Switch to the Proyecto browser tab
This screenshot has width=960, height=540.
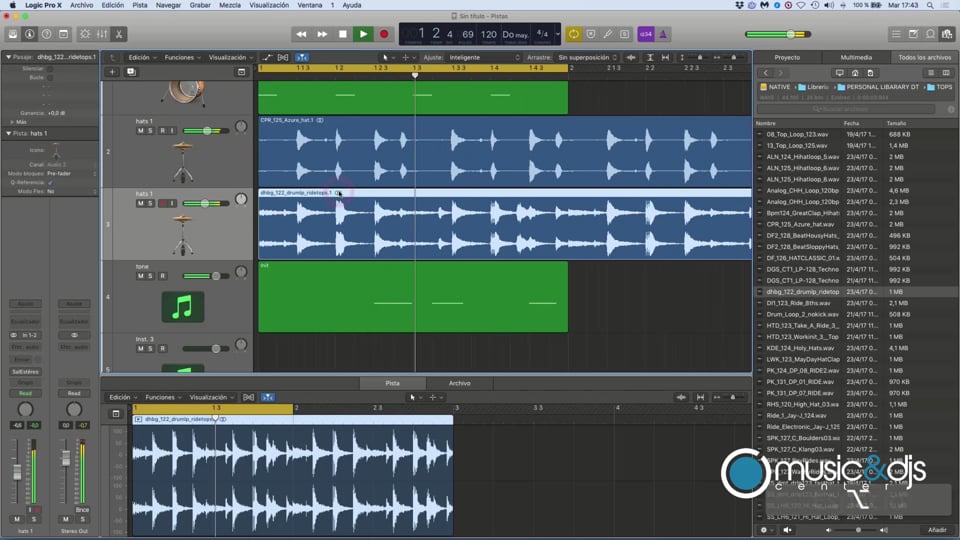pos(787,58)
